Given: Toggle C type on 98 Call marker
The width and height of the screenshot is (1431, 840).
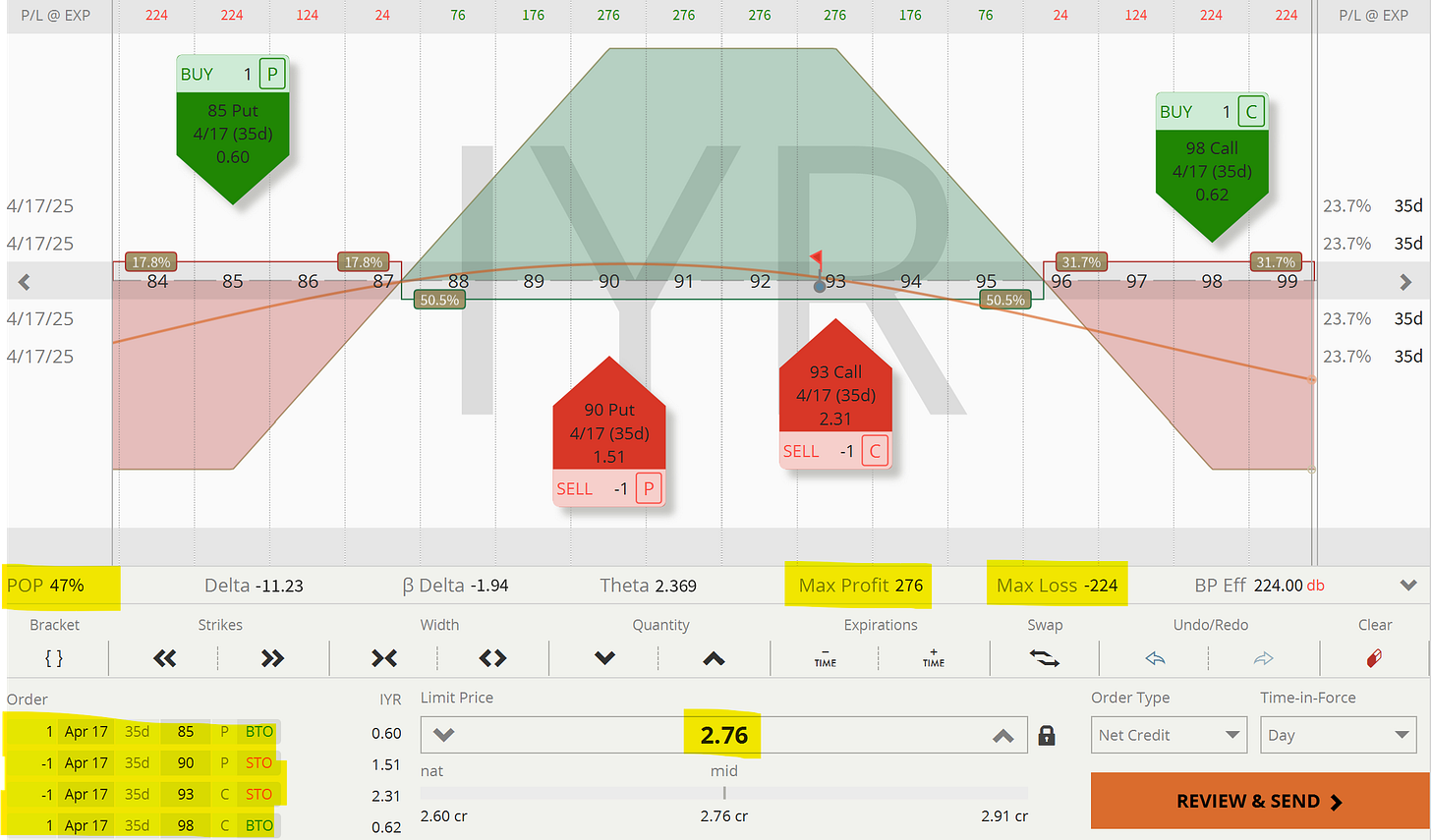Looking at the screenshot, I should pos(1251,112).
